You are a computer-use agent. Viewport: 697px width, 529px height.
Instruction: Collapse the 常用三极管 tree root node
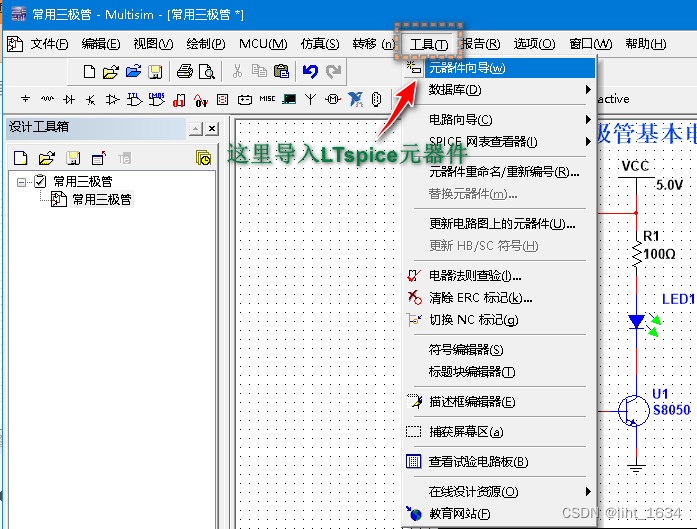click(x=21, y=182)
